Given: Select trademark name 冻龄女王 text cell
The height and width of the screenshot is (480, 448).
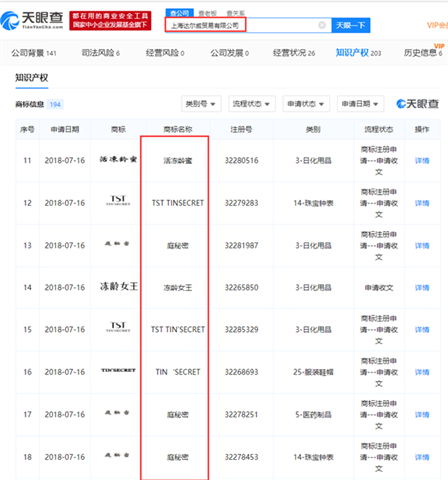Looking at the screenshot, I should point(178,288).
